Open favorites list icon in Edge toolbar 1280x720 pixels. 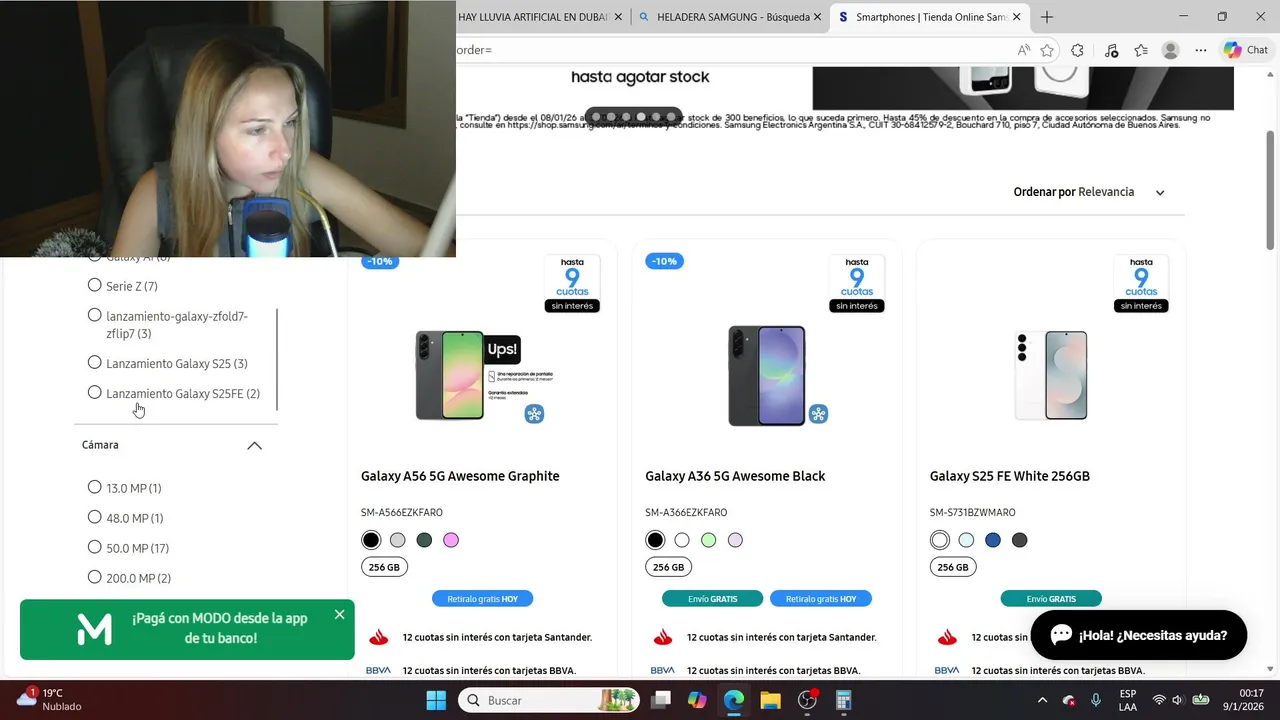[1141, 50]
